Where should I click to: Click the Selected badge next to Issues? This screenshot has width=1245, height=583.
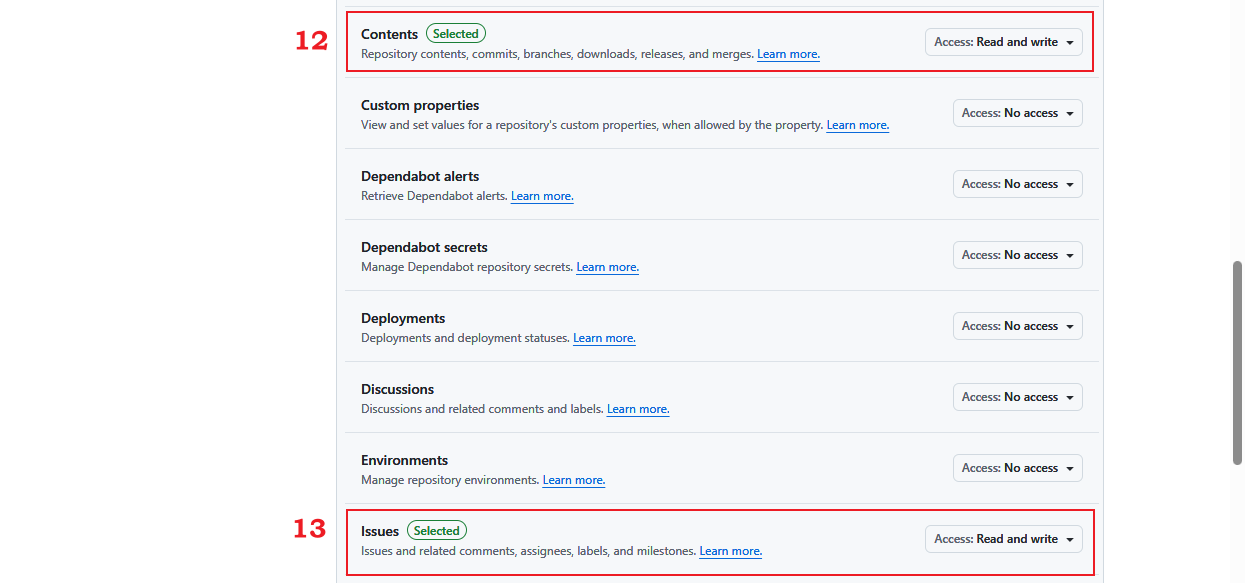436,531
